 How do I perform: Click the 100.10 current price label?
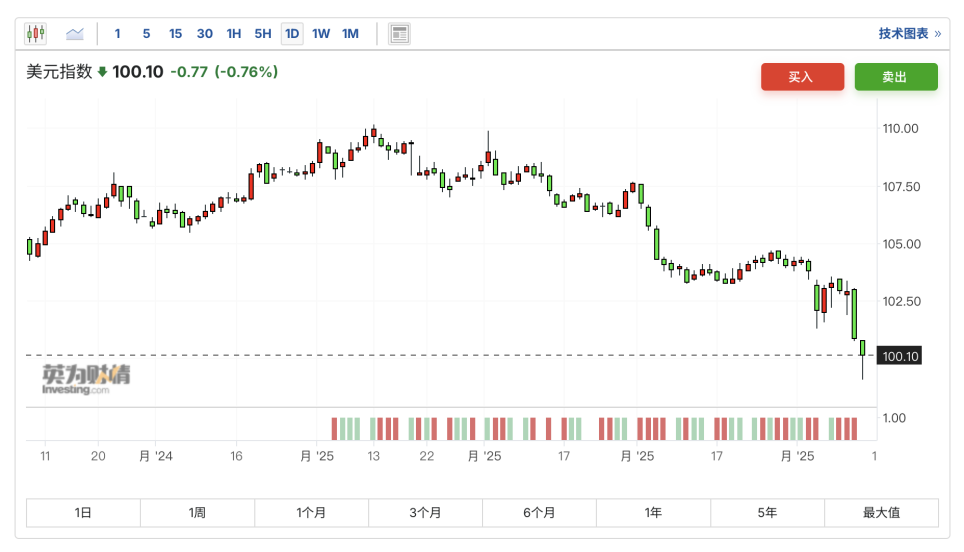coord(901,356)
